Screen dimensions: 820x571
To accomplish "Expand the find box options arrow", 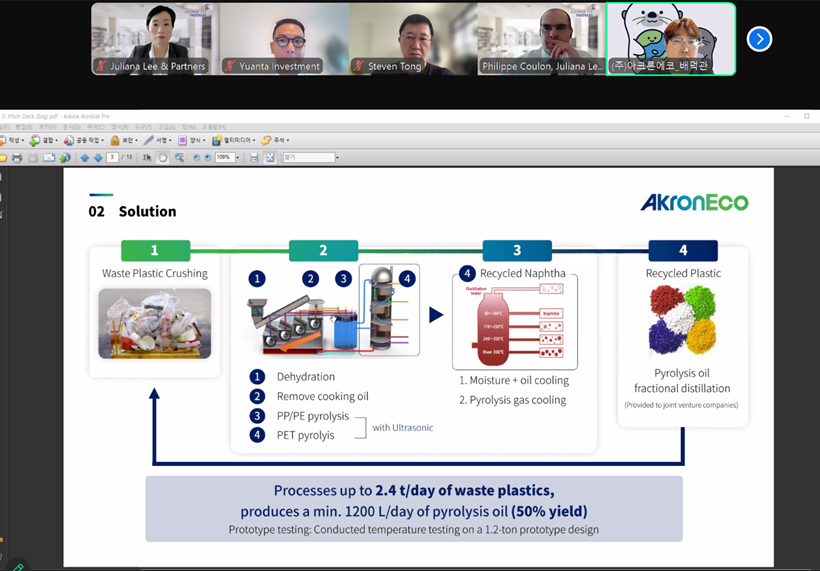I will tap(337, 157).
